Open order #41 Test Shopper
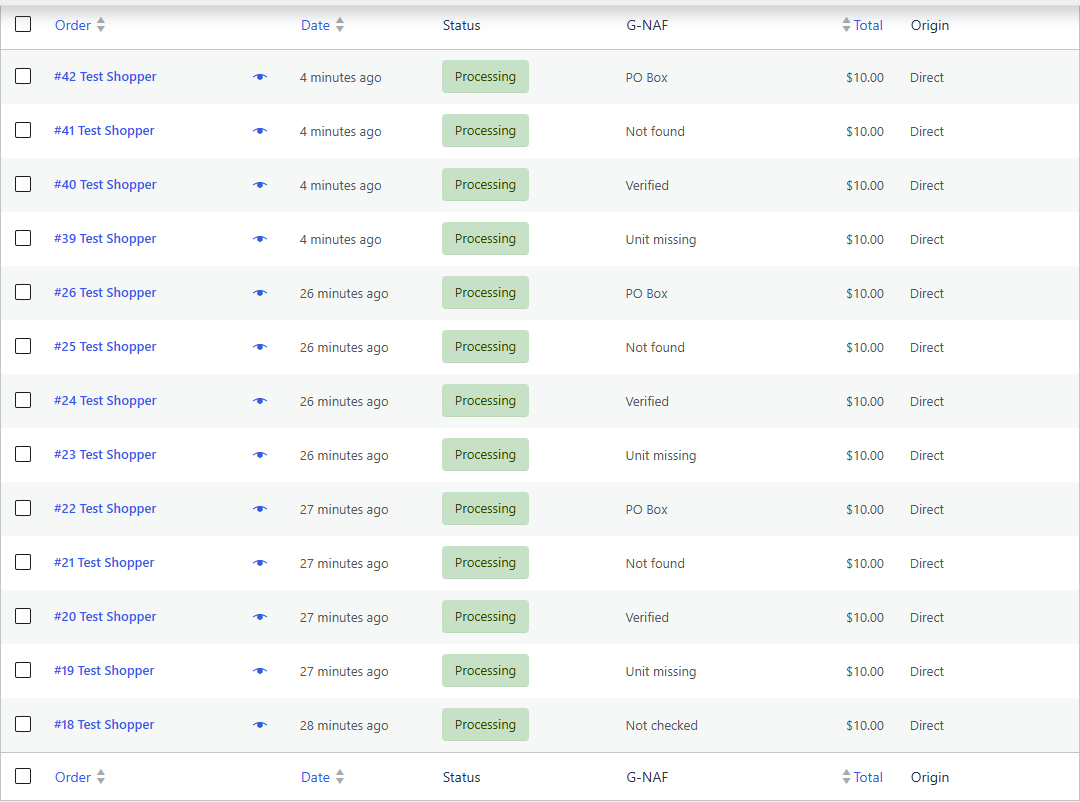Viewport: 1080px width, 802px height. point(104,130)
